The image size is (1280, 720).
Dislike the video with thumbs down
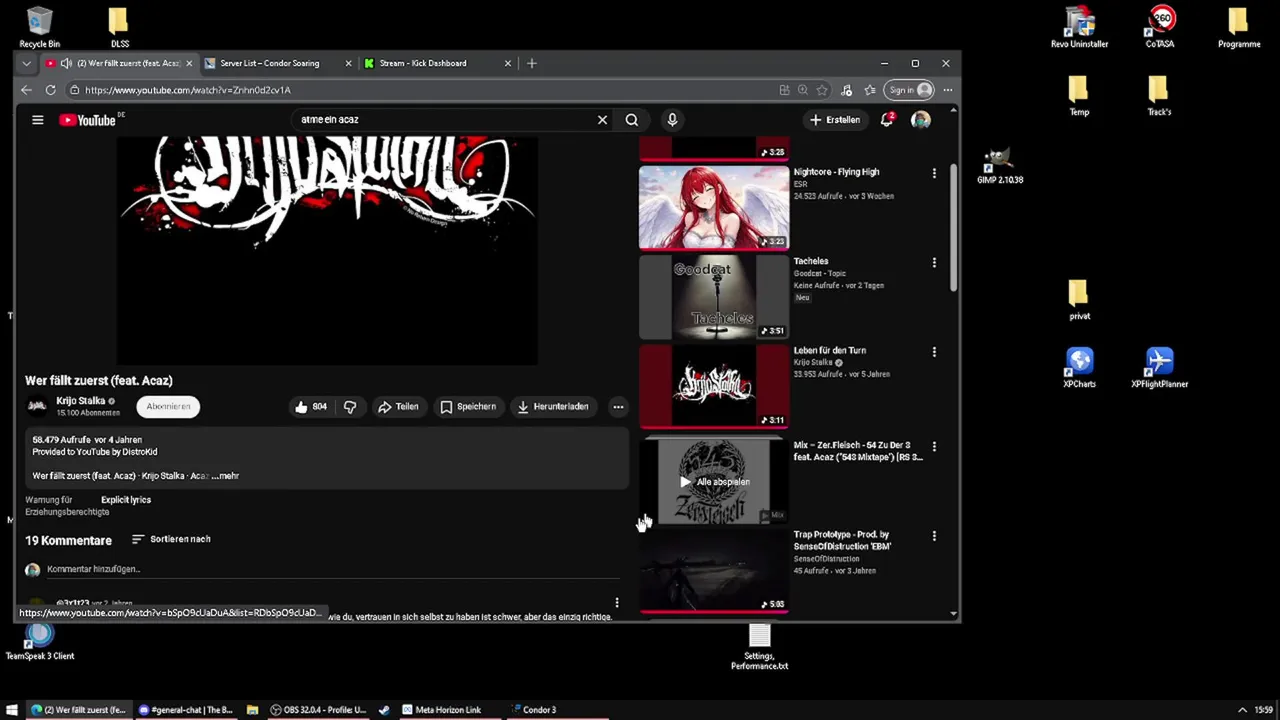(x=350, y=407)
